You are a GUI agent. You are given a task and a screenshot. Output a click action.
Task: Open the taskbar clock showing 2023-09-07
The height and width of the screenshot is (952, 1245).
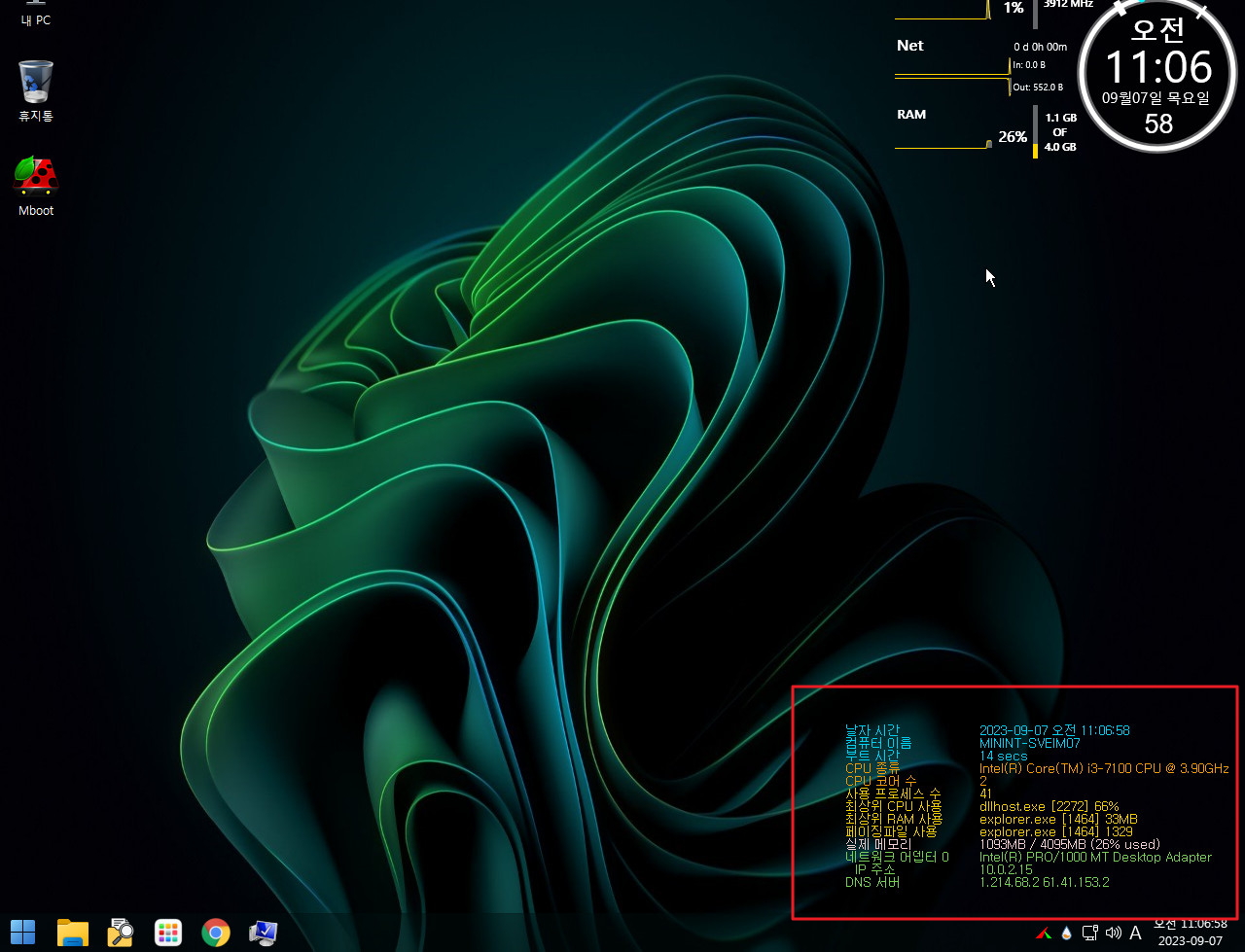click(x=1190, y=933)
